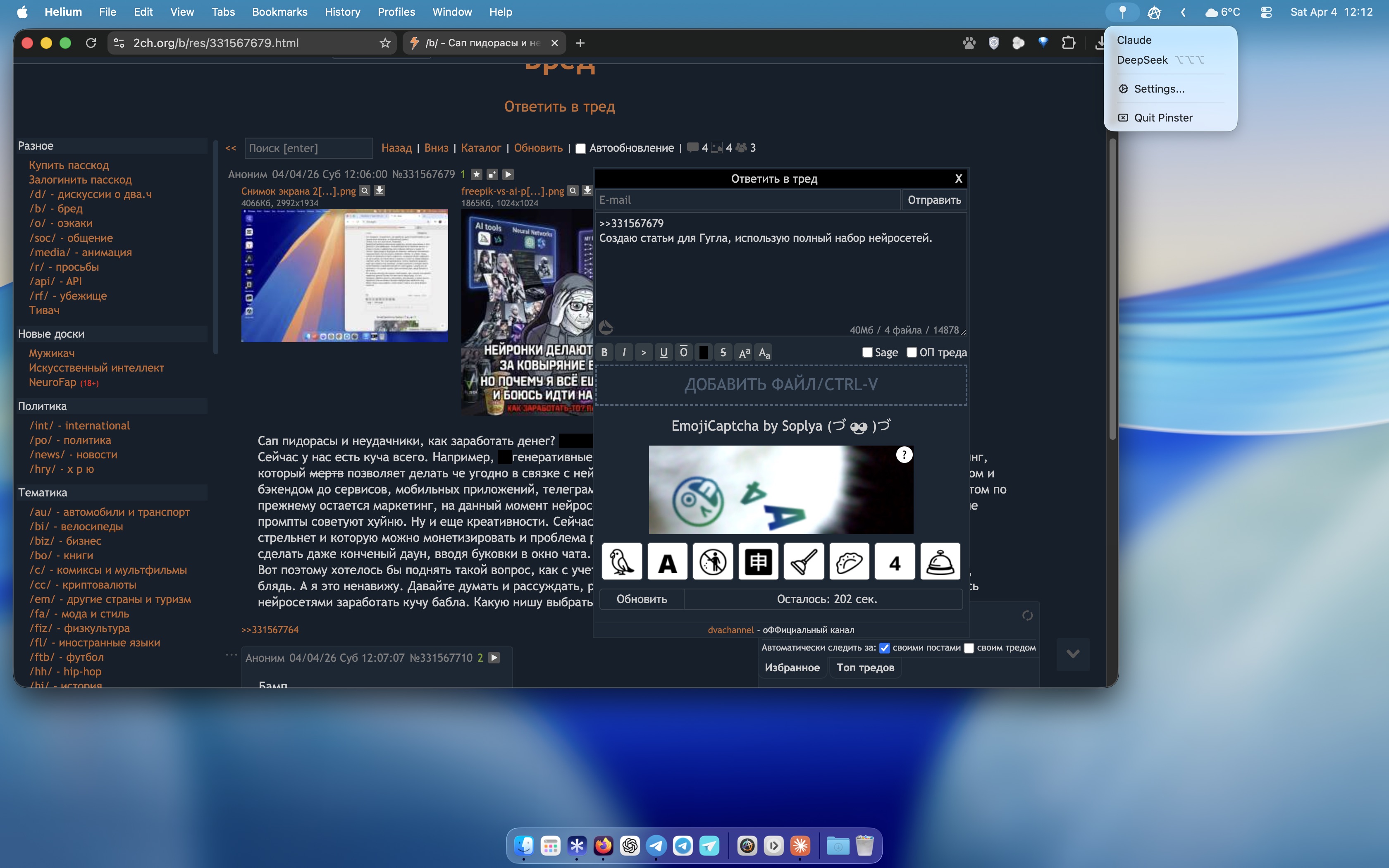Tick auto-follow своим тредом checkbox
This screenshot has height=868, width=1389.
969,648
